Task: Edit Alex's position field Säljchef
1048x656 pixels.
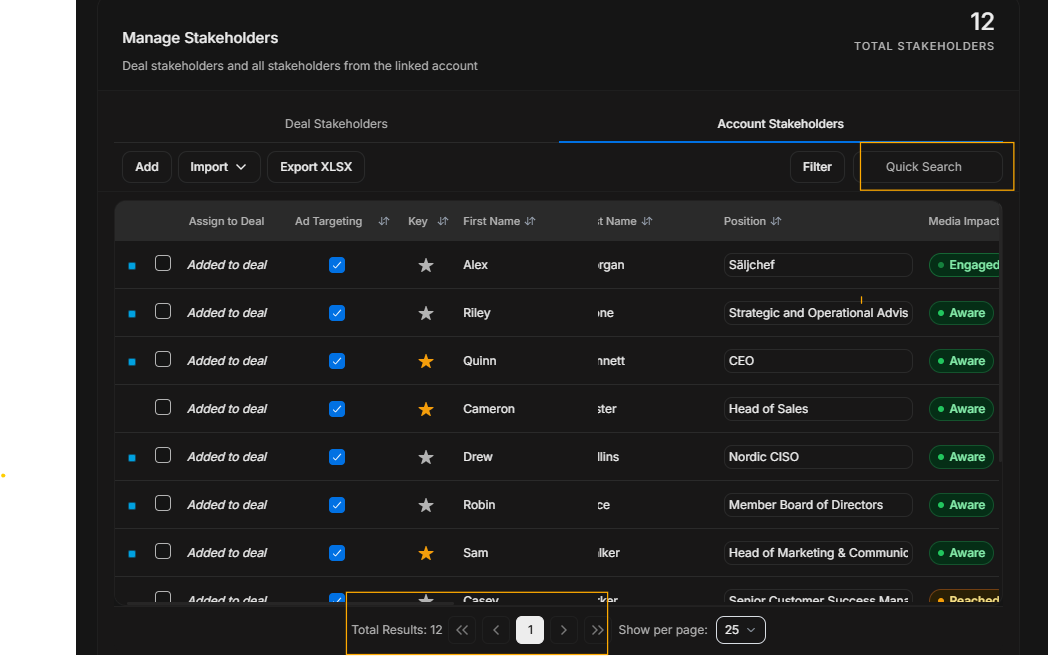Action: pos(818,265)
